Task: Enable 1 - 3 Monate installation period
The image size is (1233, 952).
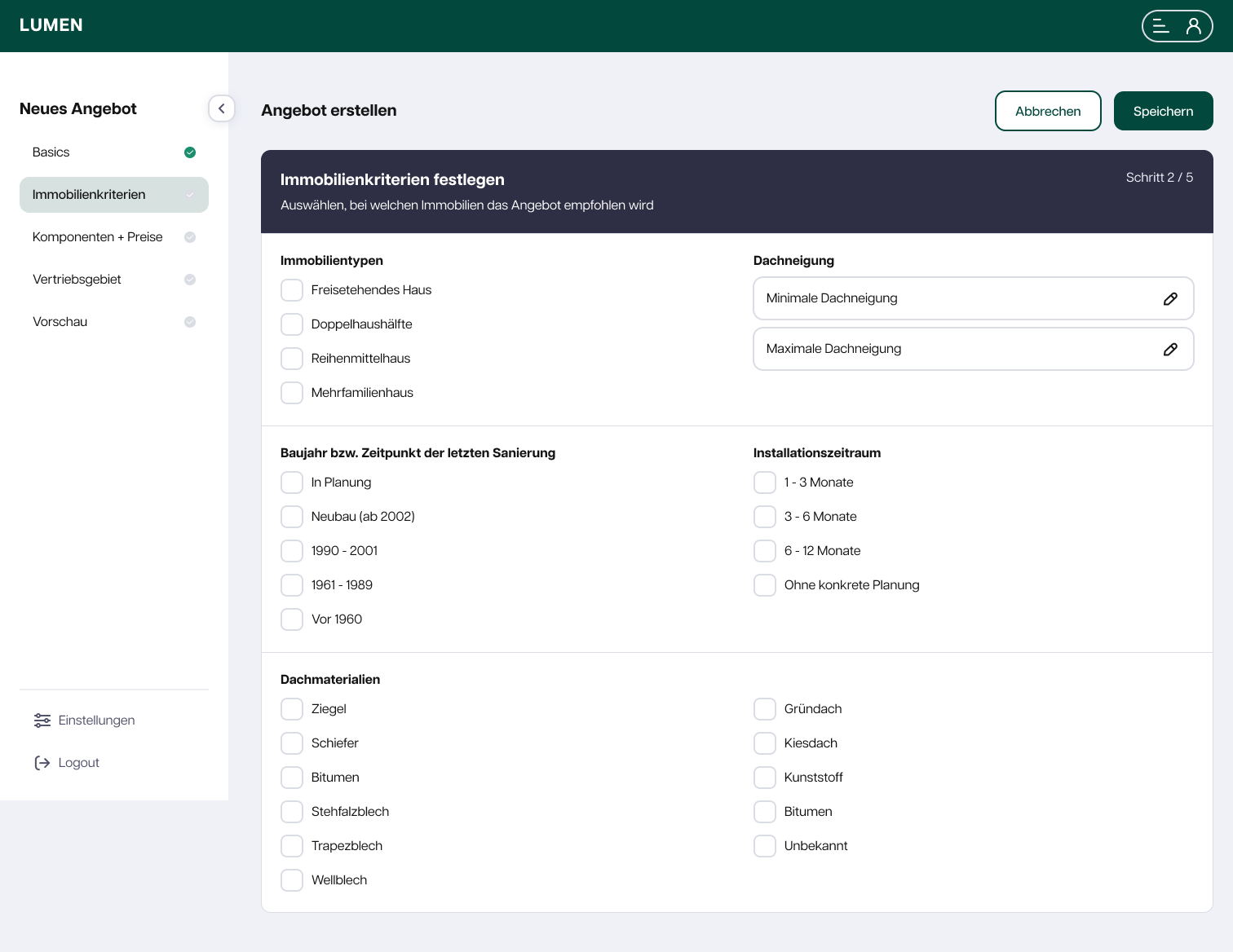Action: pos(765,483)
